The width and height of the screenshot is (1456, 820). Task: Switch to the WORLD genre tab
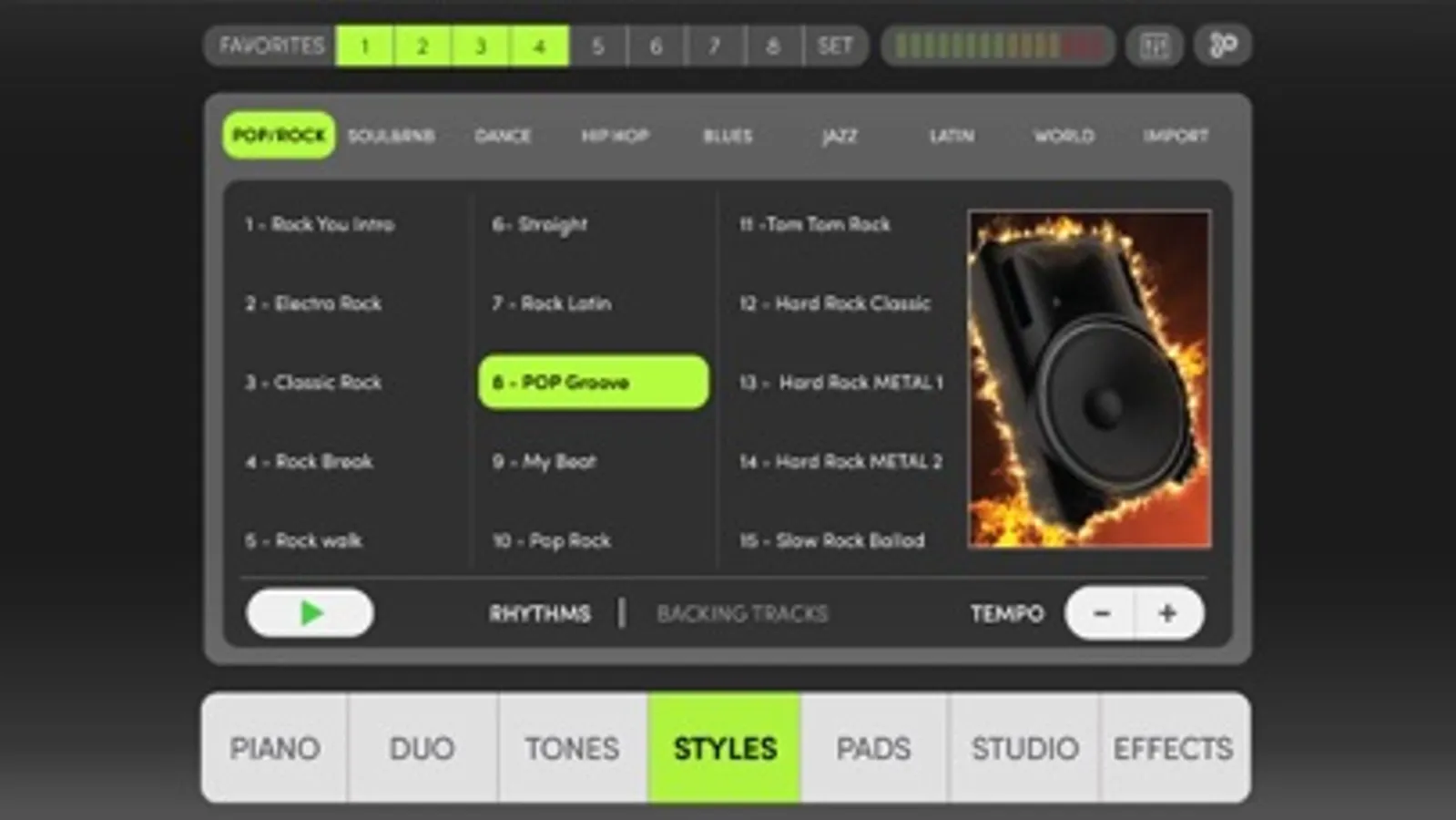(1064, 136)
